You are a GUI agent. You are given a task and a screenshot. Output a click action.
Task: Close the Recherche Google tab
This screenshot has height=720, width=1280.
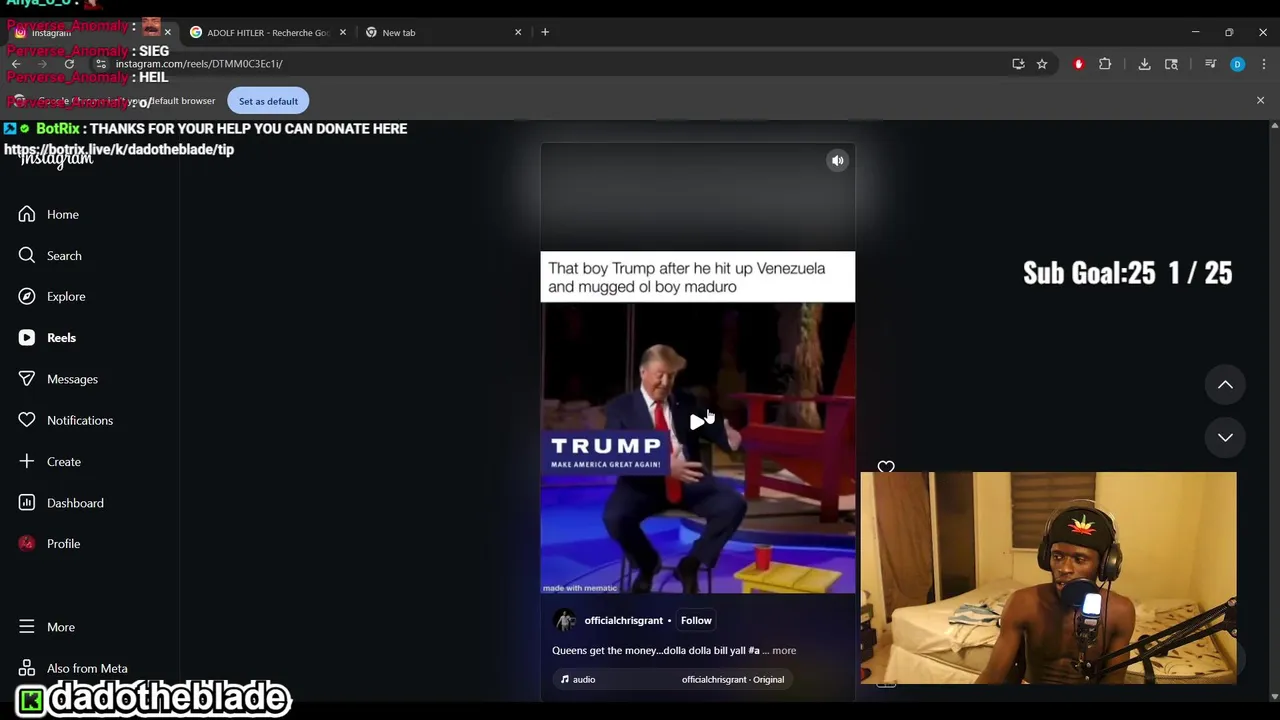(x=343, y=32)
